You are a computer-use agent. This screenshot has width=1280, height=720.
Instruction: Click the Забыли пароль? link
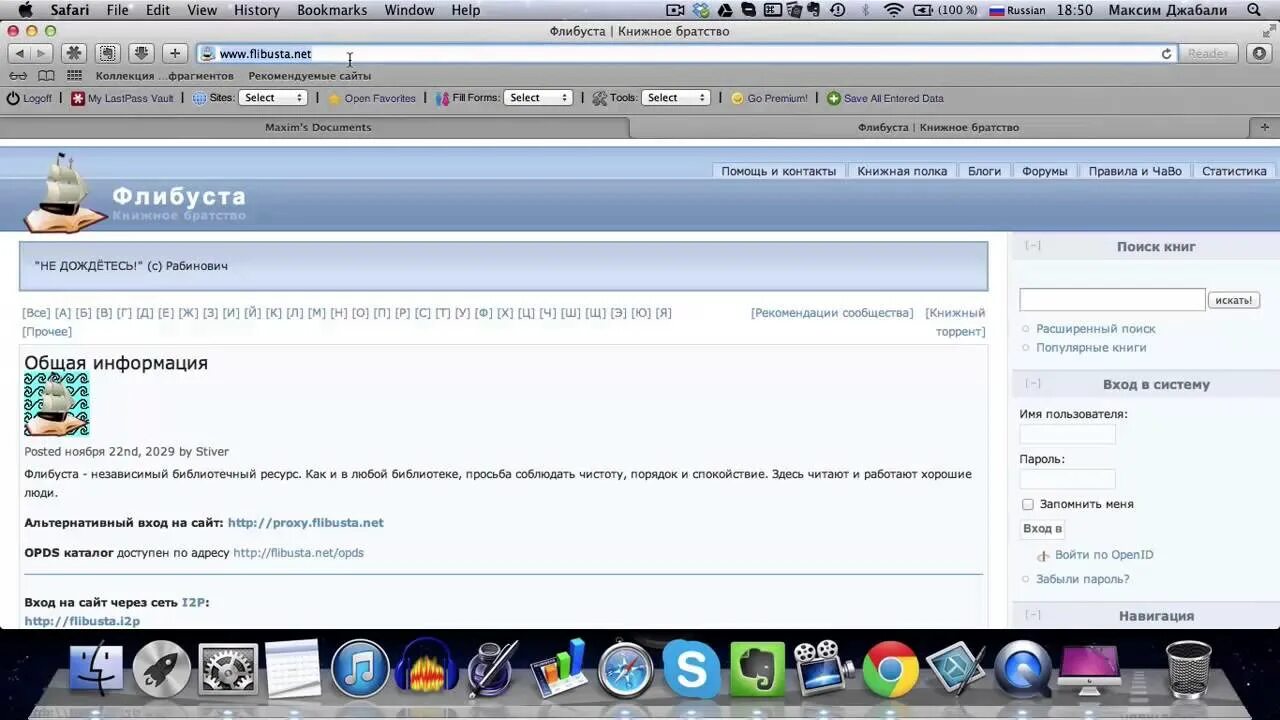1082,579
